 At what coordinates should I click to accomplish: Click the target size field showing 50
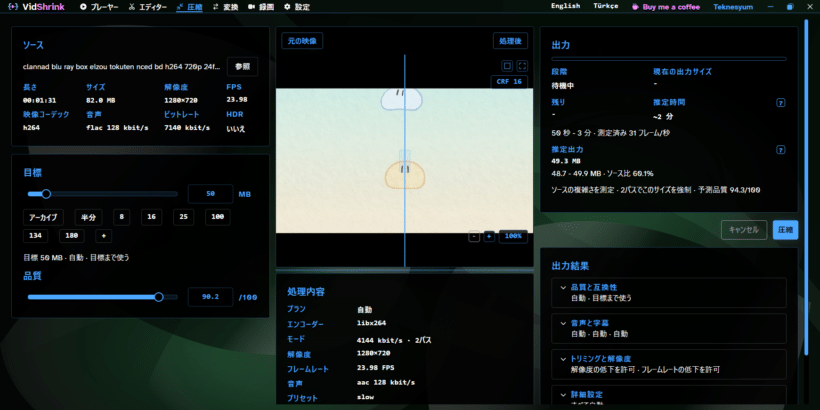(x=210, y=194)
